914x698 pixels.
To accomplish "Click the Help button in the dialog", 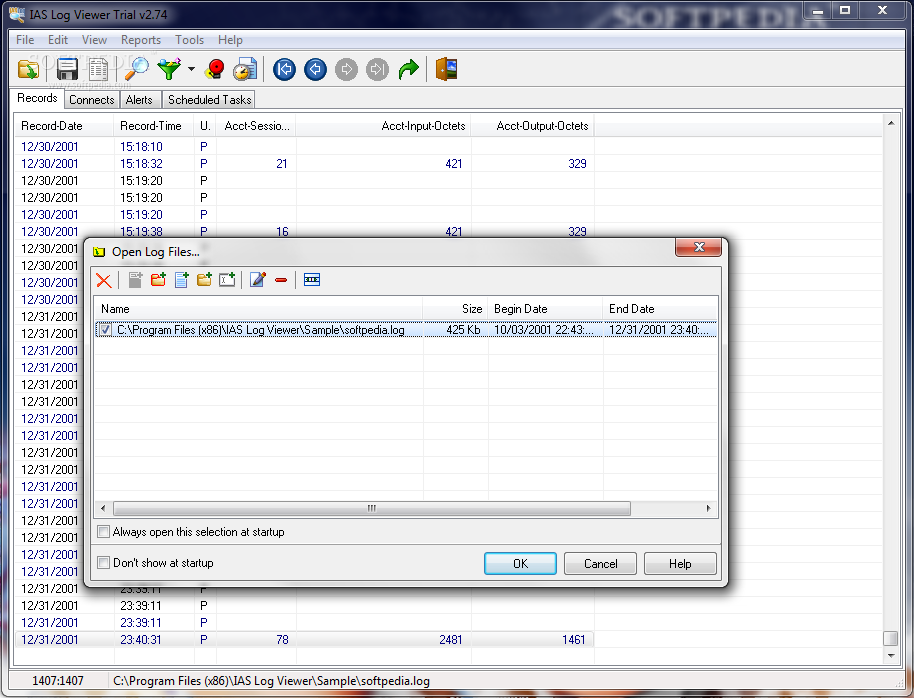I will point(680,563).
